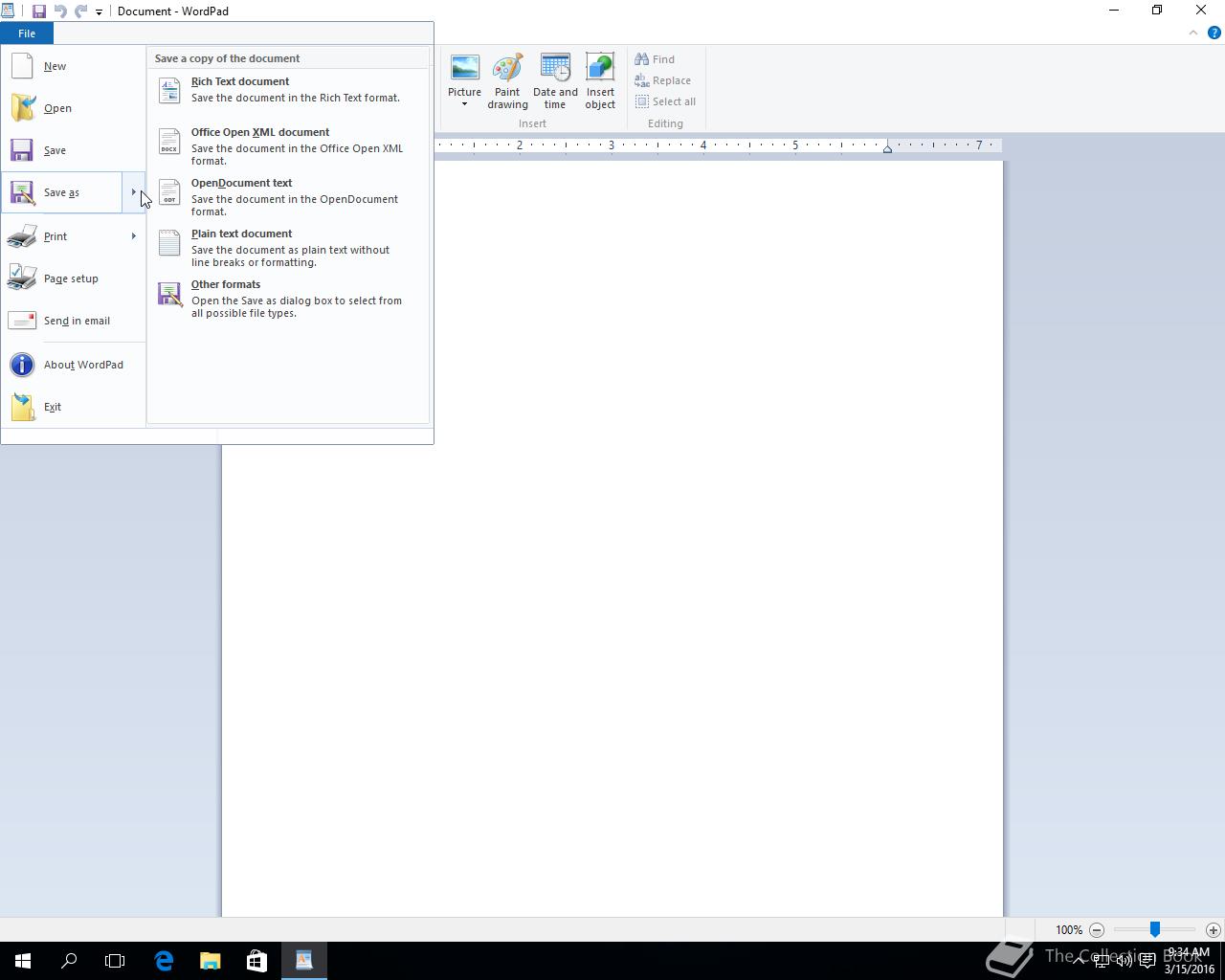Choose New from the File menu
Viewport: 1225px width, 980px height.
(x=74, y=66)
